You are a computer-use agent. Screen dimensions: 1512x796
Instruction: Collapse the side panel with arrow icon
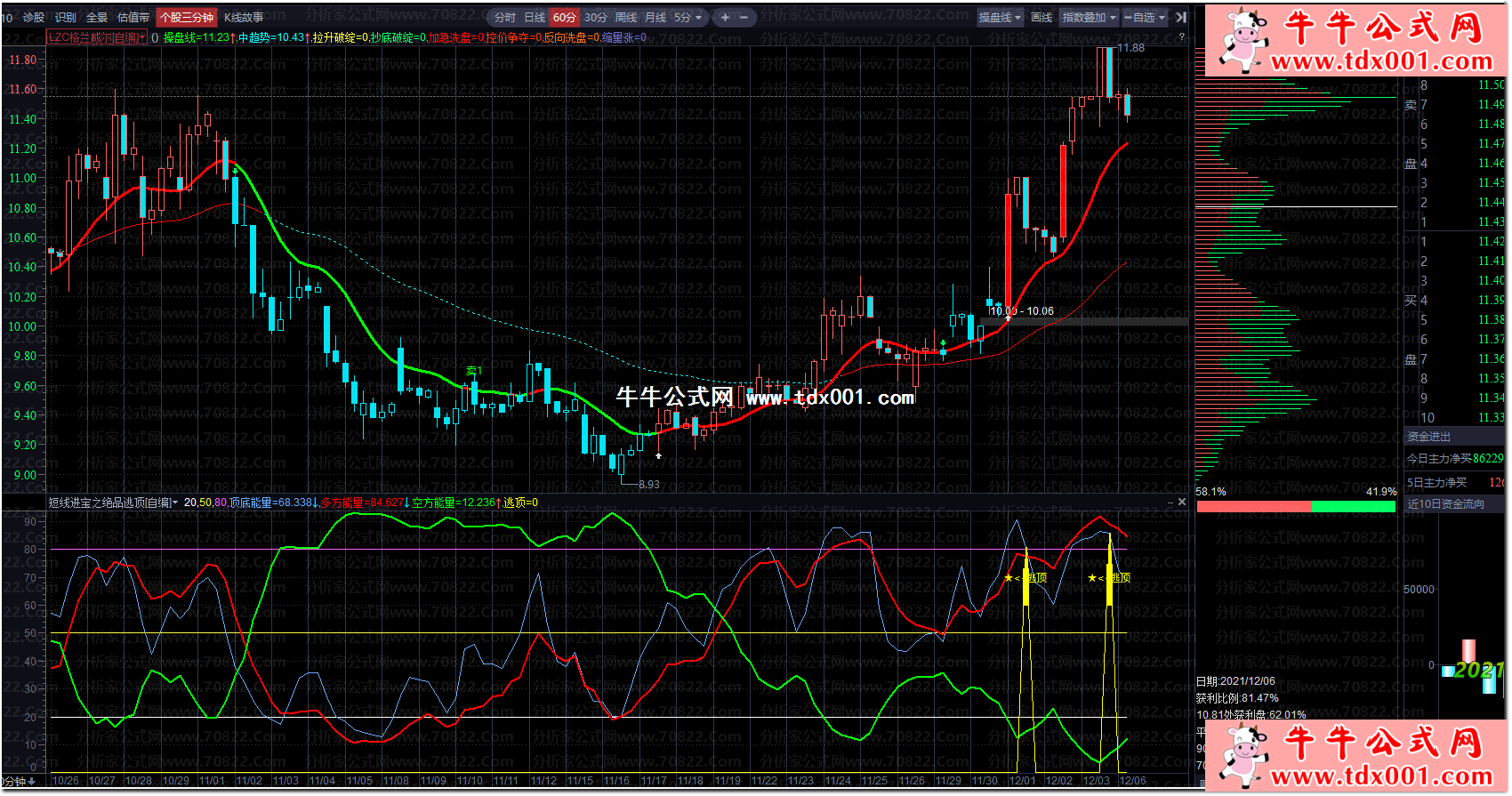tap(1181, 17)
